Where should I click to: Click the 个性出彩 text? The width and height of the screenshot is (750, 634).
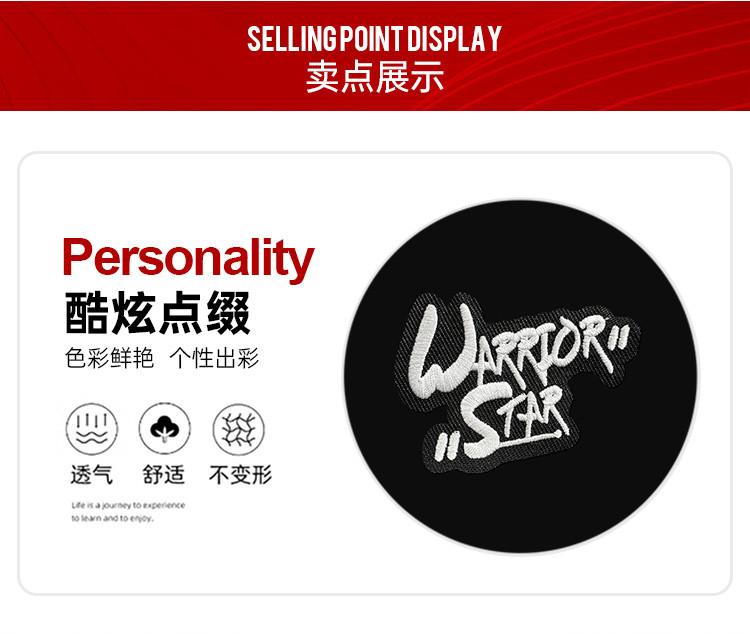pos(214,358)
